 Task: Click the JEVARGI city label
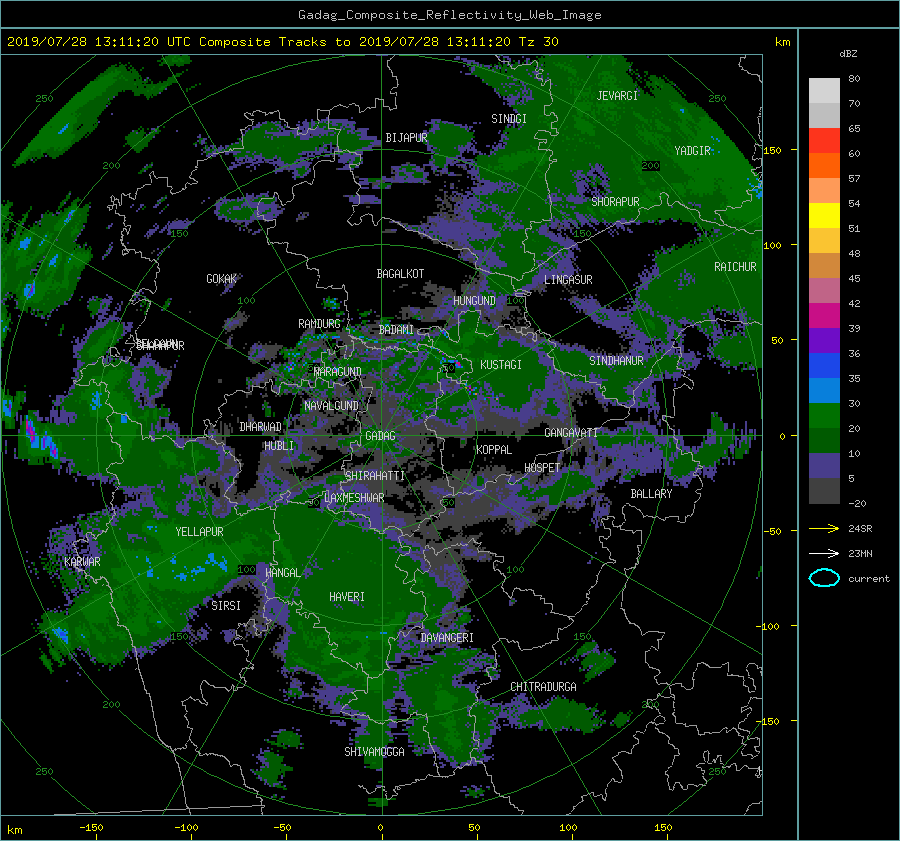click(x=617, y=96)
